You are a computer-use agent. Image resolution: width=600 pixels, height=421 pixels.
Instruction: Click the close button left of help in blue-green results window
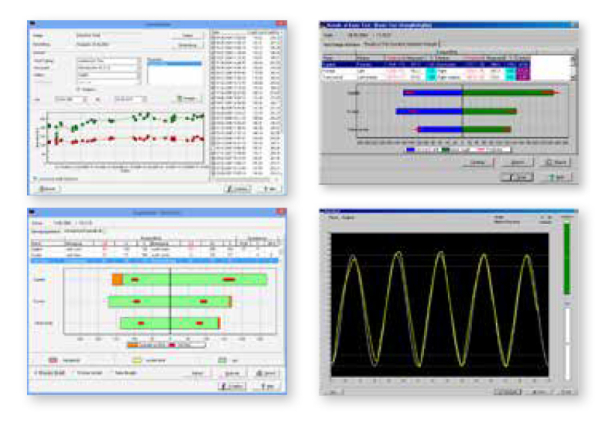coord(517,177)
